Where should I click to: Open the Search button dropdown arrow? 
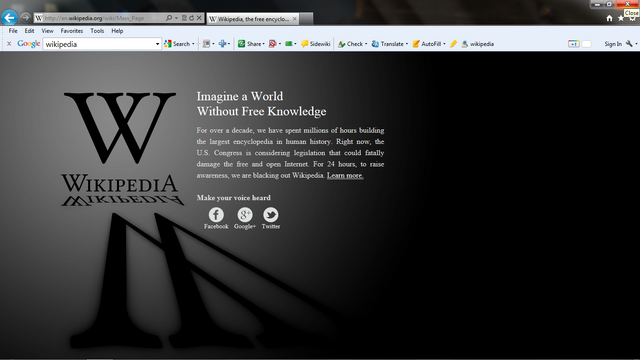pyautogui.click(x=193, y=44)
